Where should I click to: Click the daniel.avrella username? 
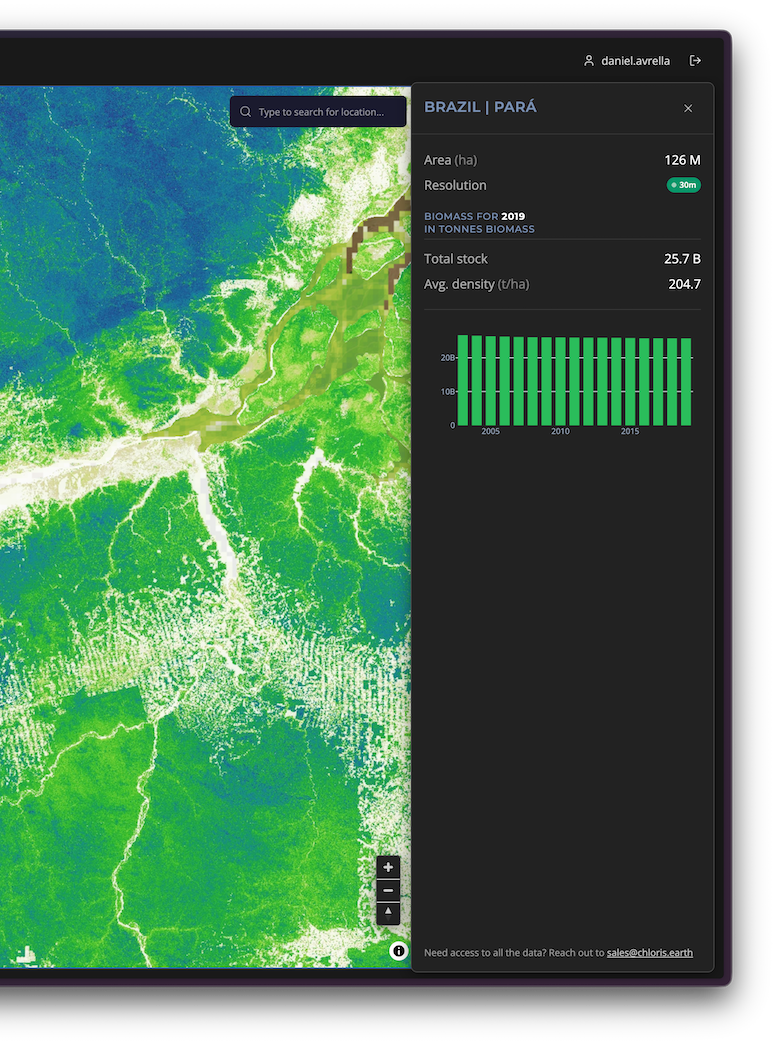pyautogui.click(x=636, y=61)
